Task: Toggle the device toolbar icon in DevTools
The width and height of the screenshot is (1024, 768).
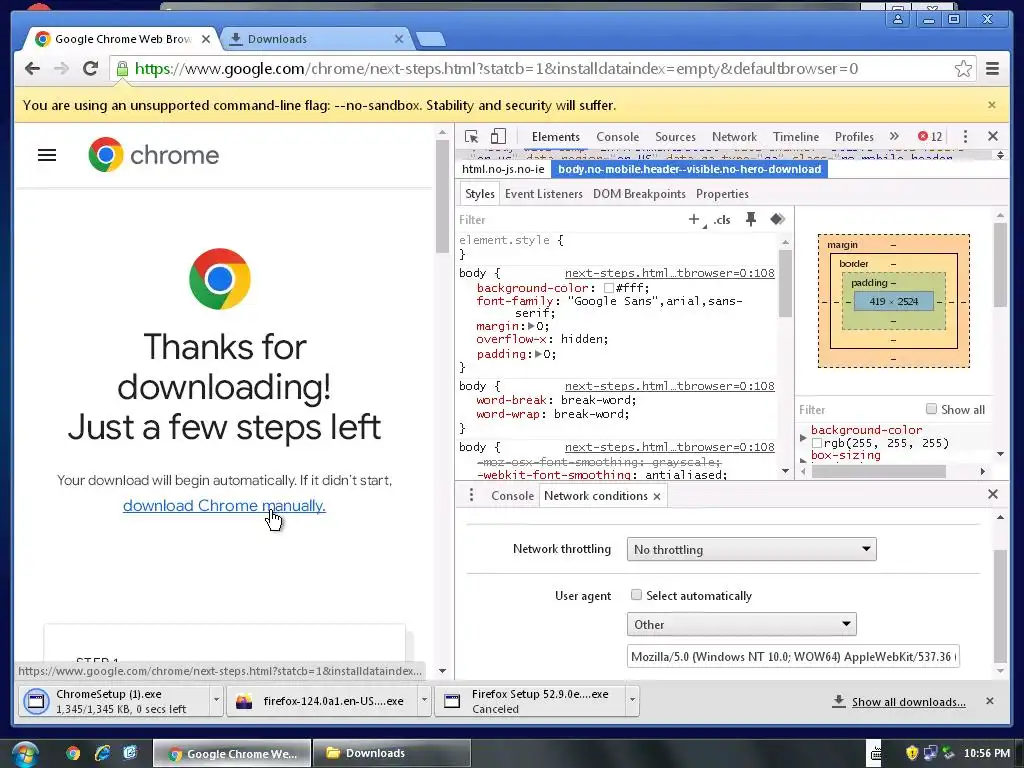Action: click(498, 136)
